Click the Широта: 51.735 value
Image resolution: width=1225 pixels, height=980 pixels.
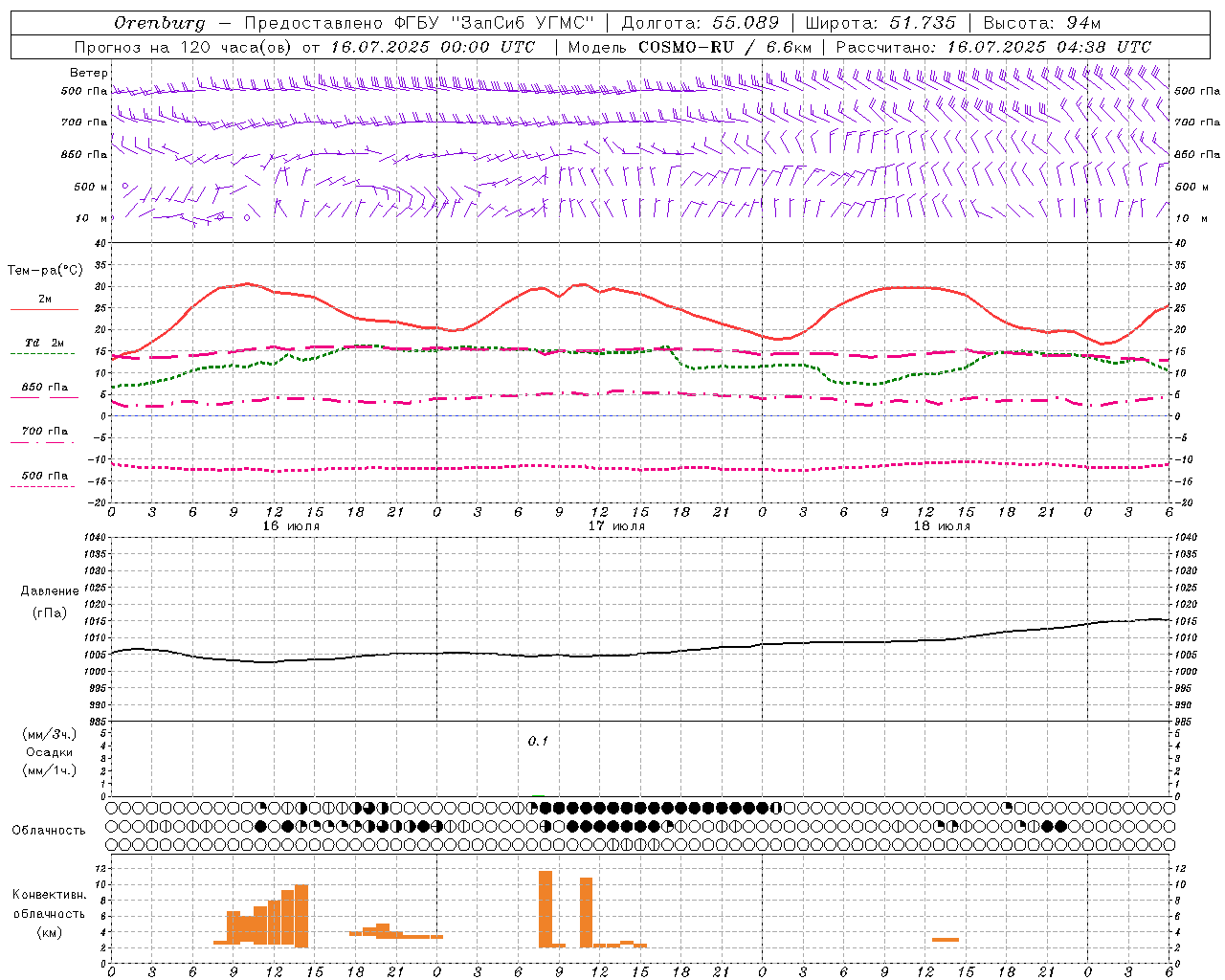880,23
